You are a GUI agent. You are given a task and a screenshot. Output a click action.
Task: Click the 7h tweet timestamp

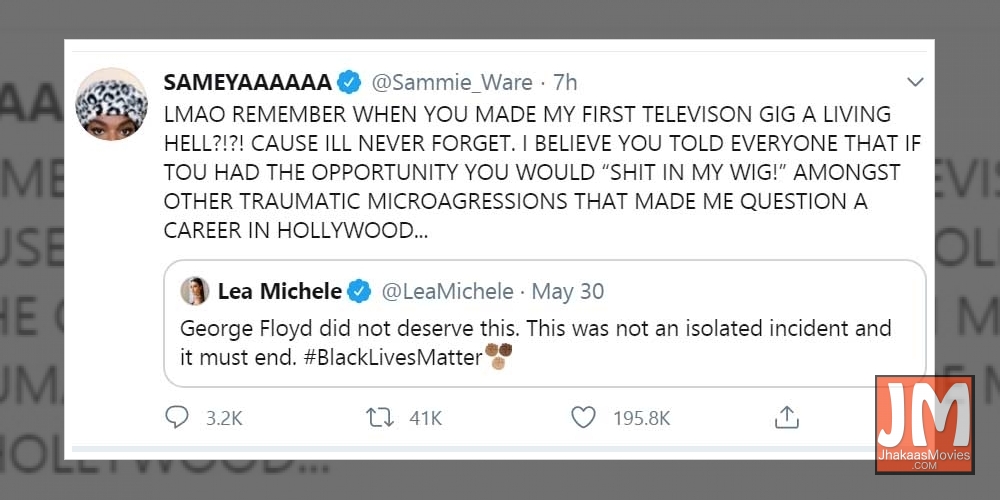pyautogui.click(x=565, y=82)
